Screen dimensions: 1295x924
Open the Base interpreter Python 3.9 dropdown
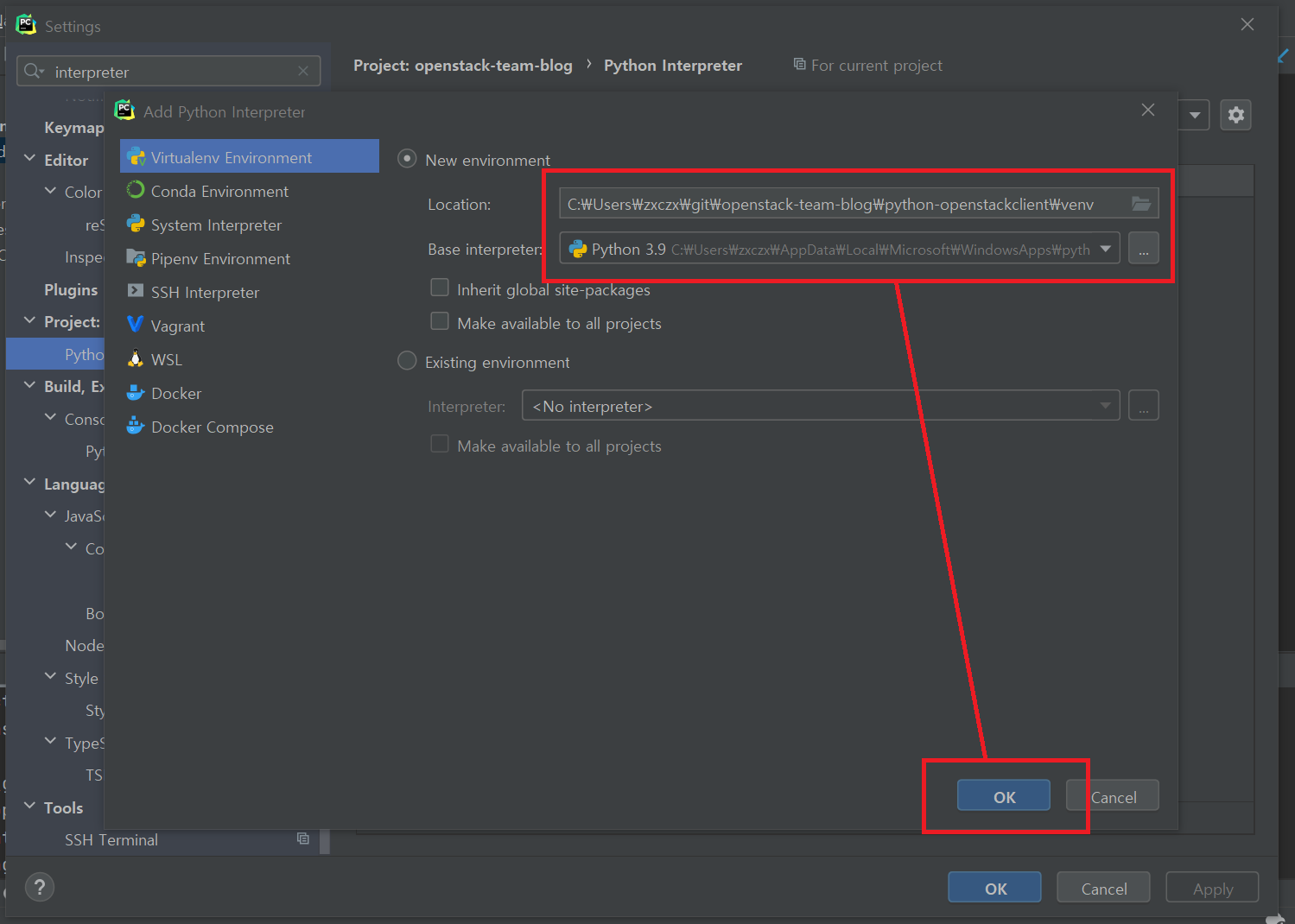[x=840, y=249]
